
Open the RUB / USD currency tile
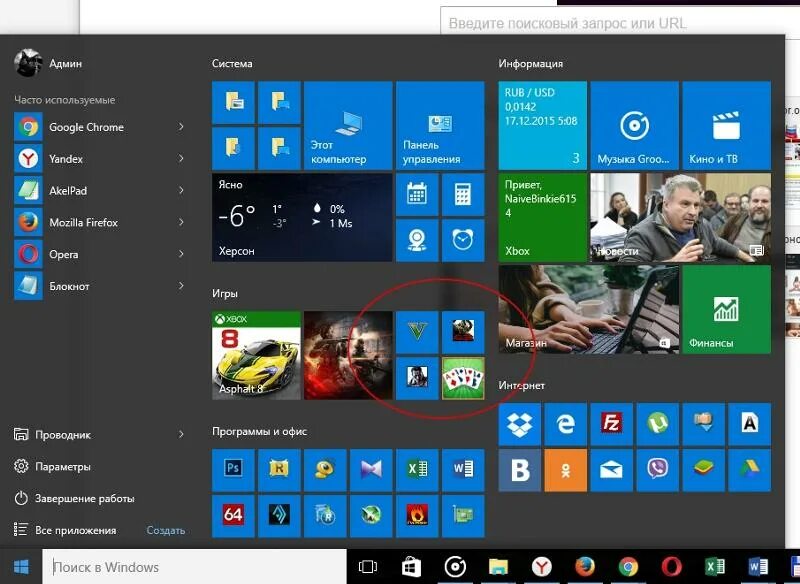(542, 125)
